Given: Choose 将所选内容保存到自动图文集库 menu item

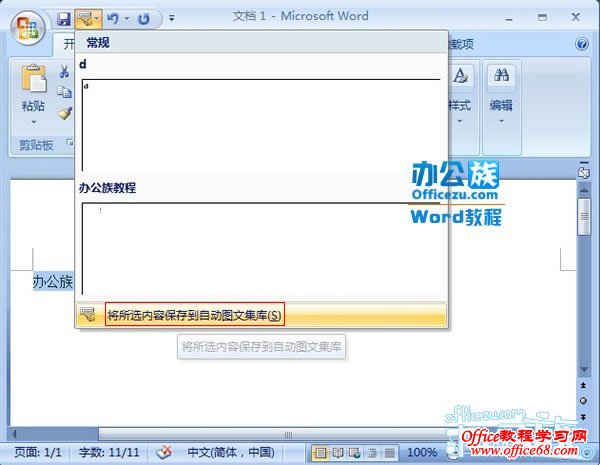Looking at the screenshot, I should (x=195, y=315).
